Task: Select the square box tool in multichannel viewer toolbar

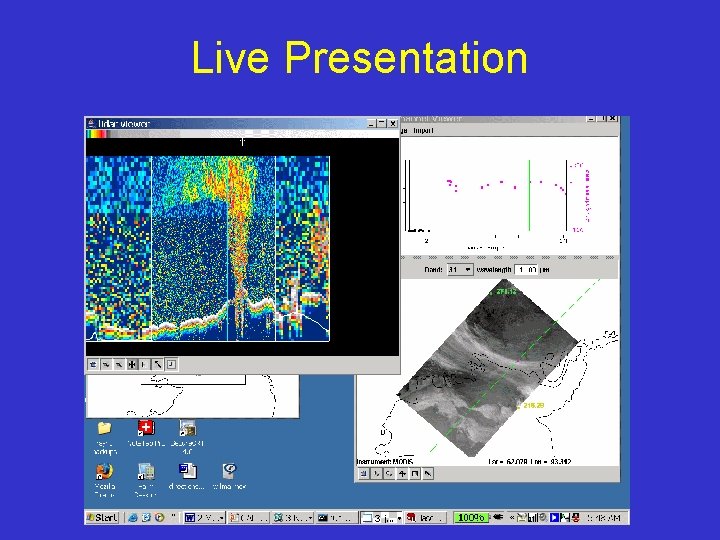Action: pyautogui.click(x=415, y=473)
